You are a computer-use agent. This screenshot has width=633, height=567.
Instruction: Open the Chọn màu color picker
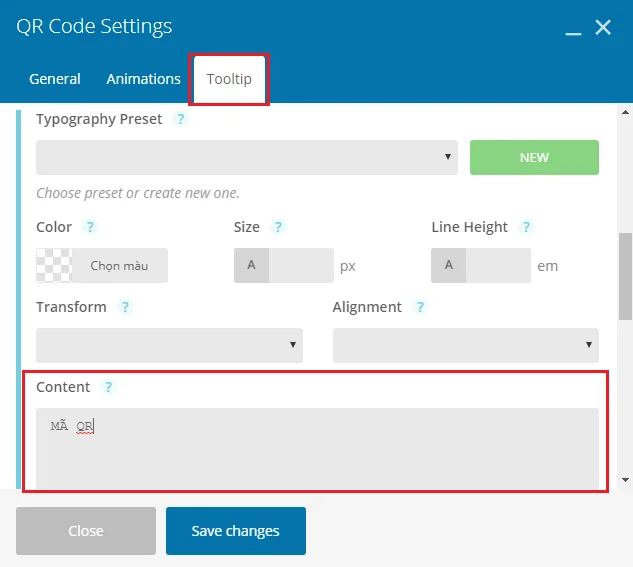[x=102, y=265]
